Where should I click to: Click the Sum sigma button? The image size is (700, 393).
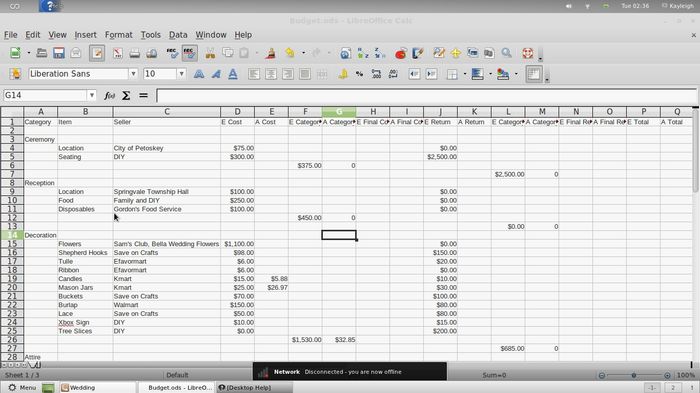[126, 95]
